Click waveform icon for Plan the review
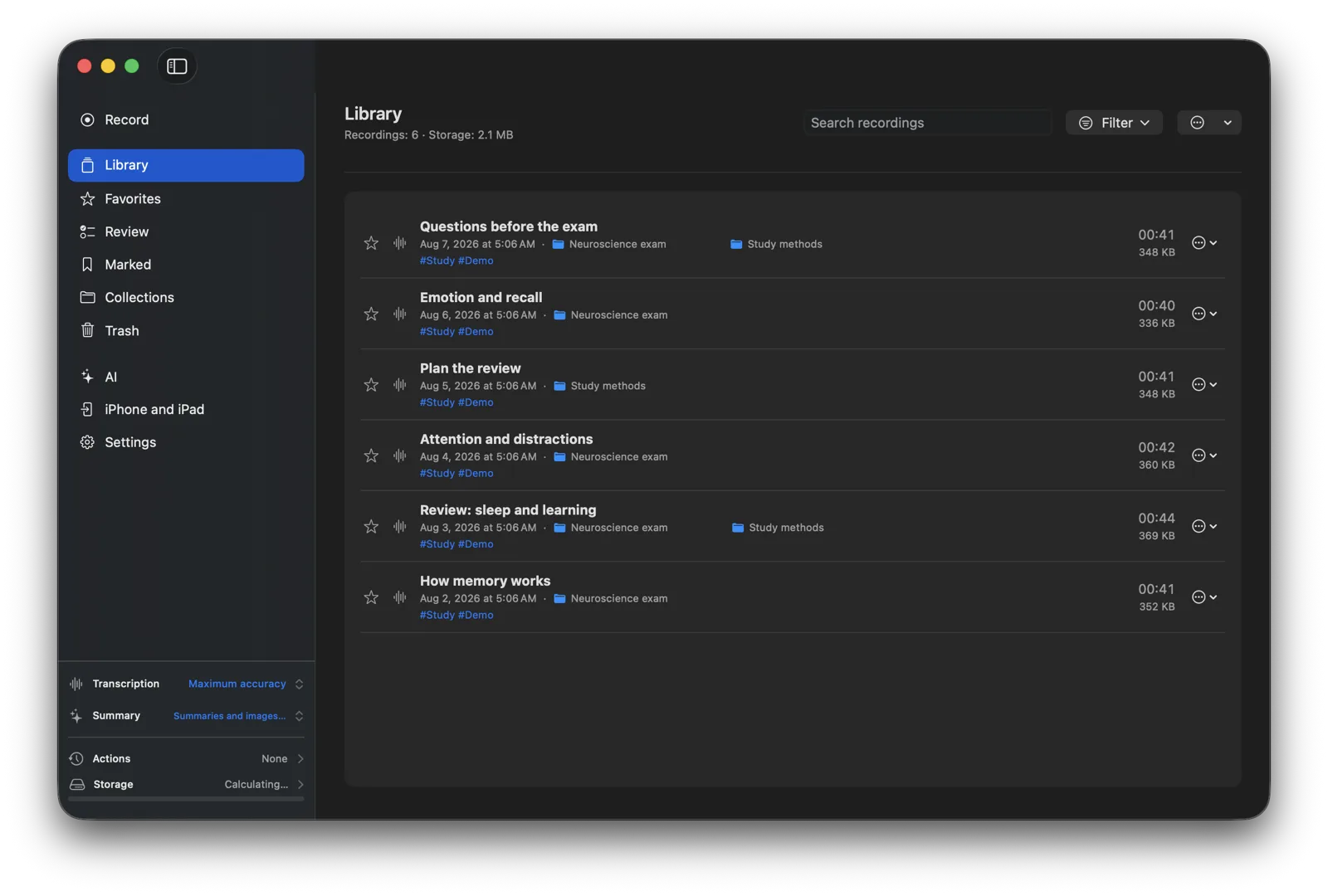 pyautogui.click(x=400, y=385)
